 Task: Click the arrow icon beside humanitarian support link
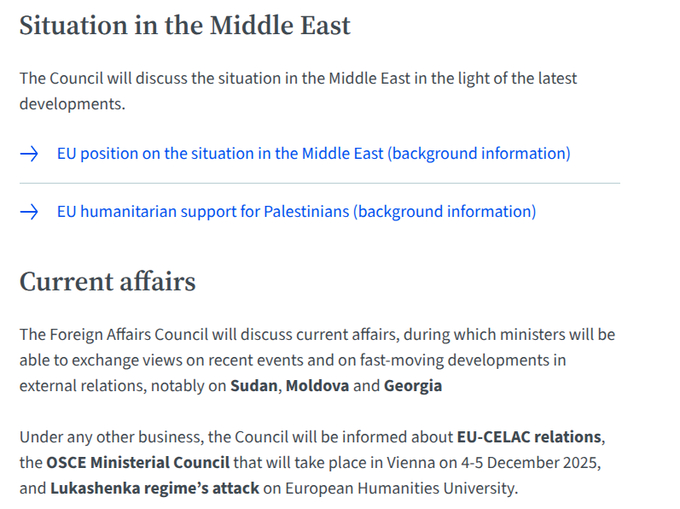29,212
